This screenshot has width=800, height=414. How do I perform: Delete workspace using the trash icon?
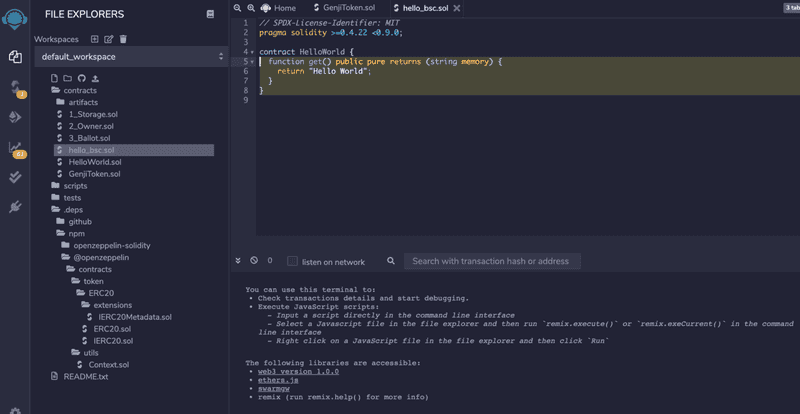[x=123, y=39]
